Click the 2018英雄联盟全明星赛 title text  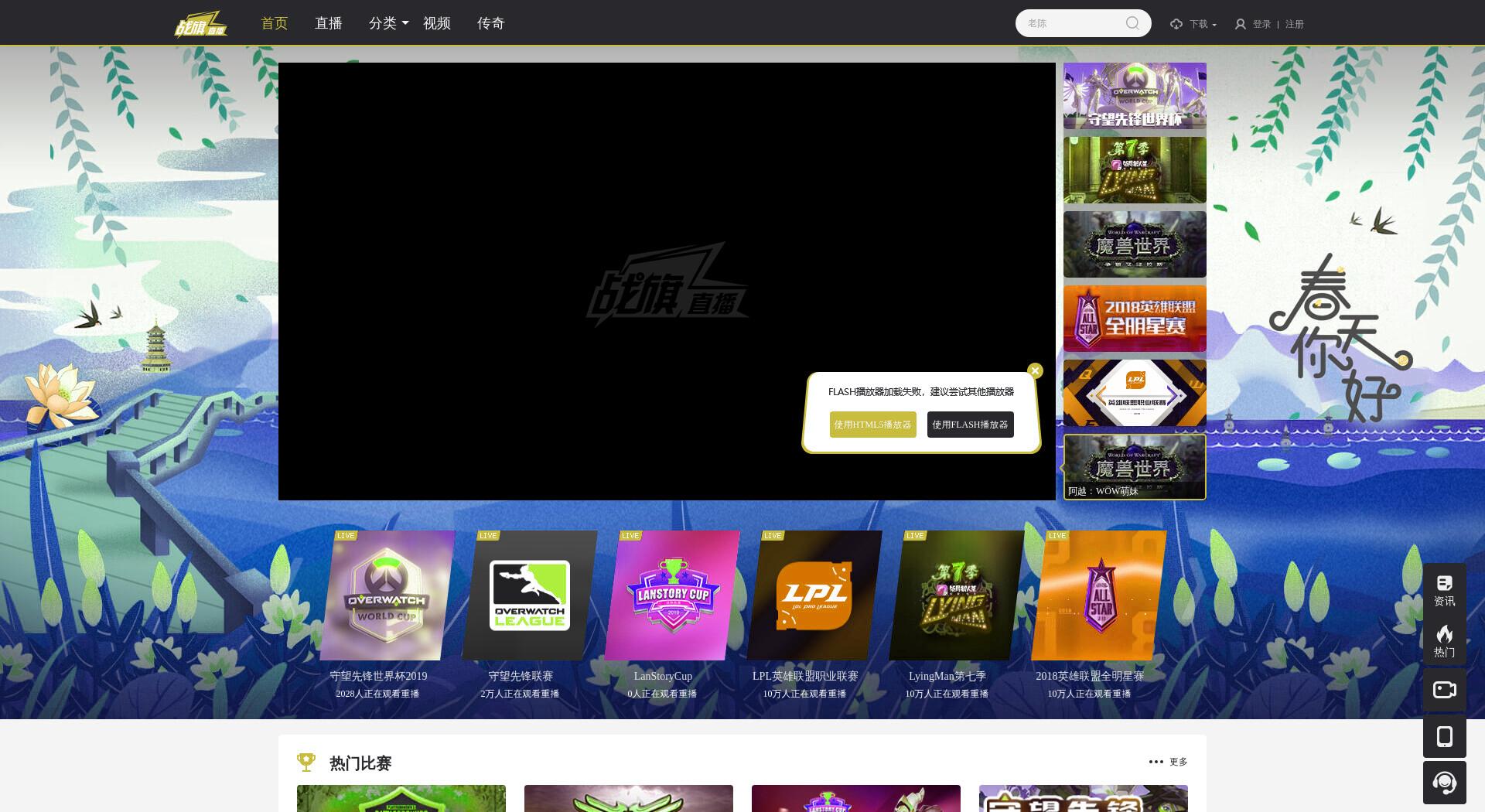1090,676
